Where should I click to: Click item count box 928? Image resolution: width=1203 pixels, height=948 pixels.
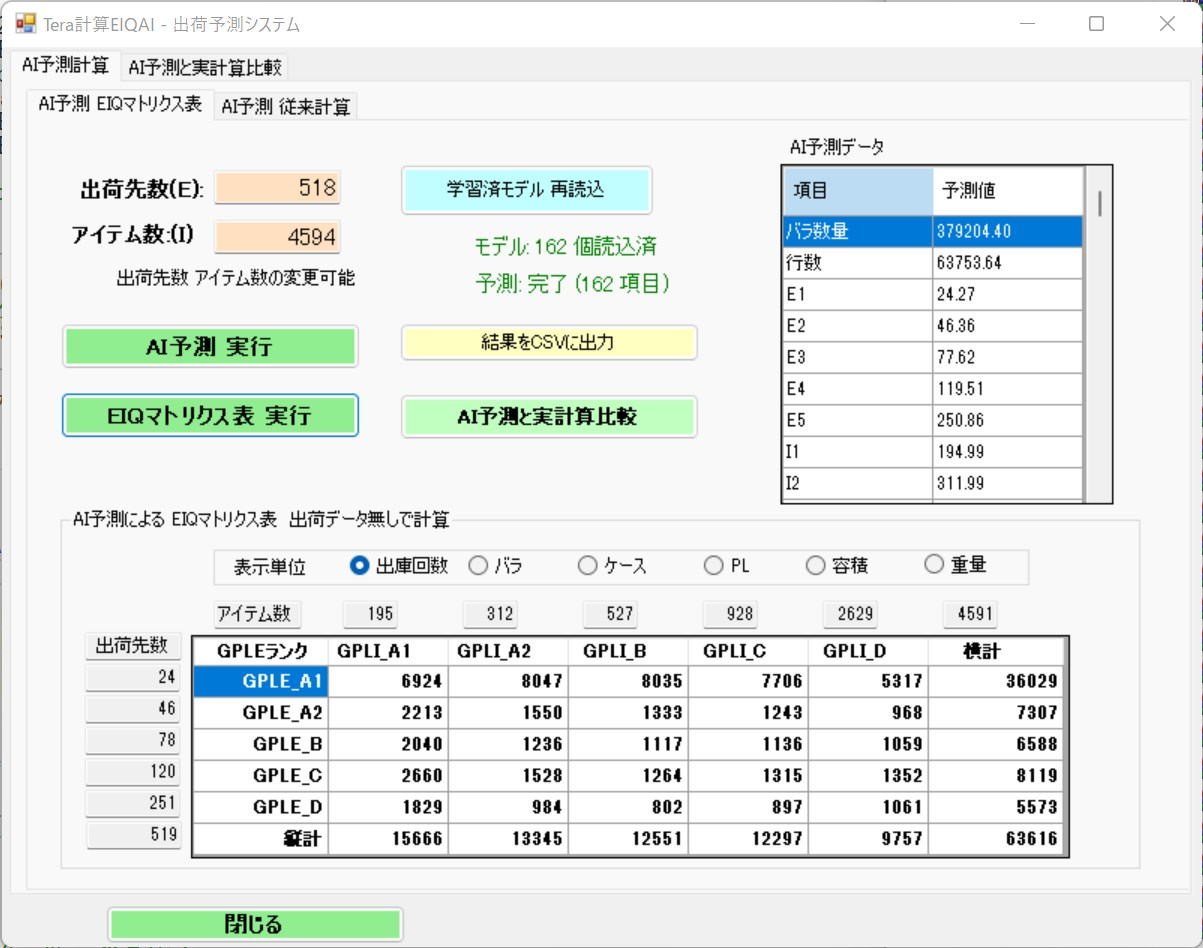point(731,614)
